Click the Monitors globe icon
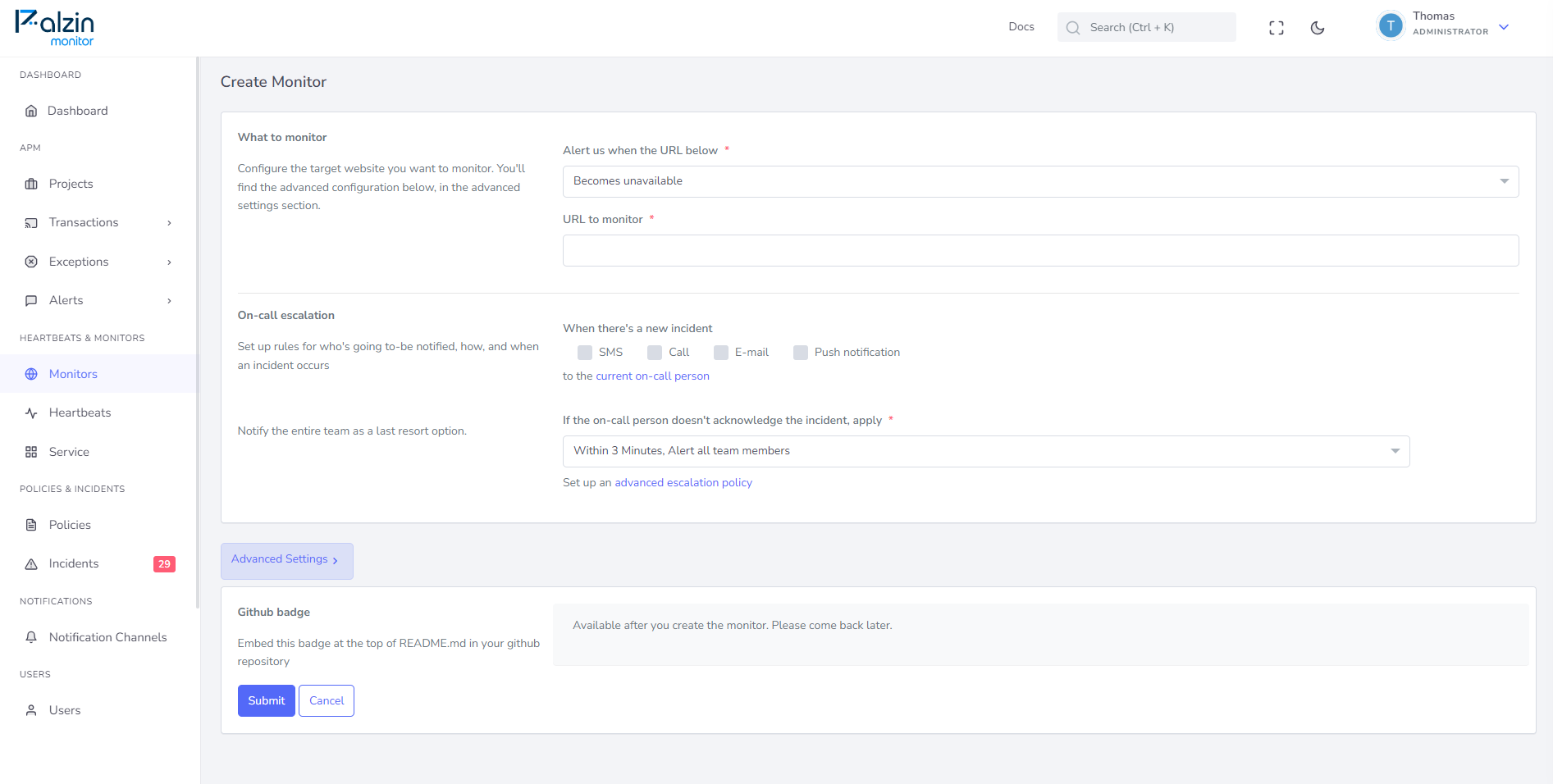This screenshot has height=784, width=1553. pyautogui.click(x=31, y=374)
